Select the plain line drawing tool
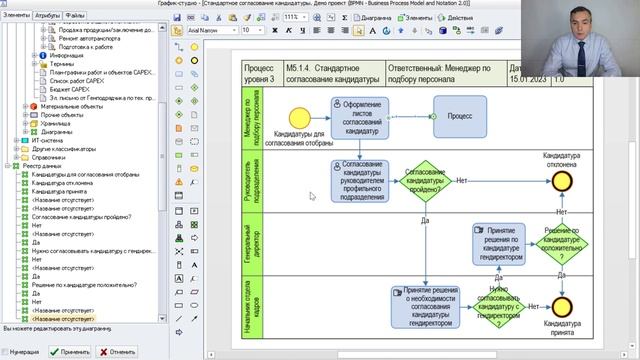The width and height of the screenshot is (640, 360). coord(179,319)
